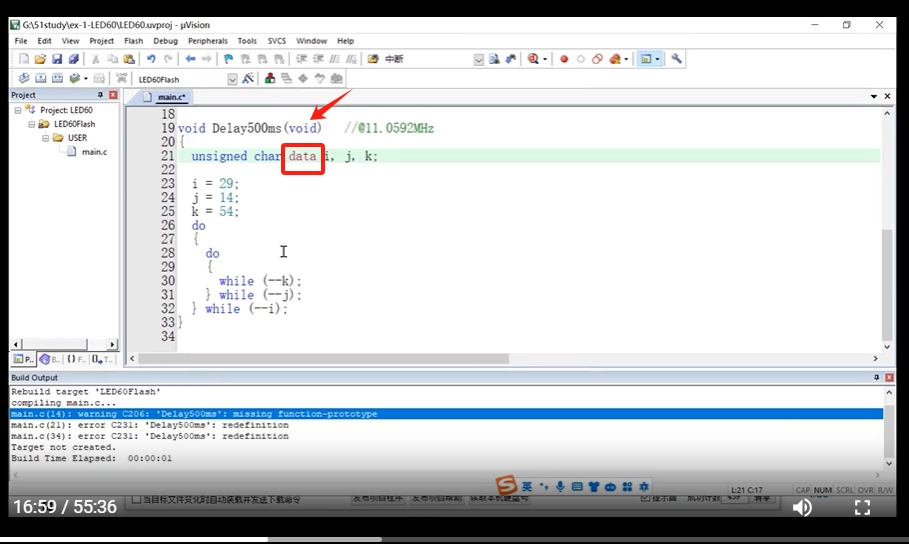
Task: Open Options for Target magic wand
Action: [248, 78]
